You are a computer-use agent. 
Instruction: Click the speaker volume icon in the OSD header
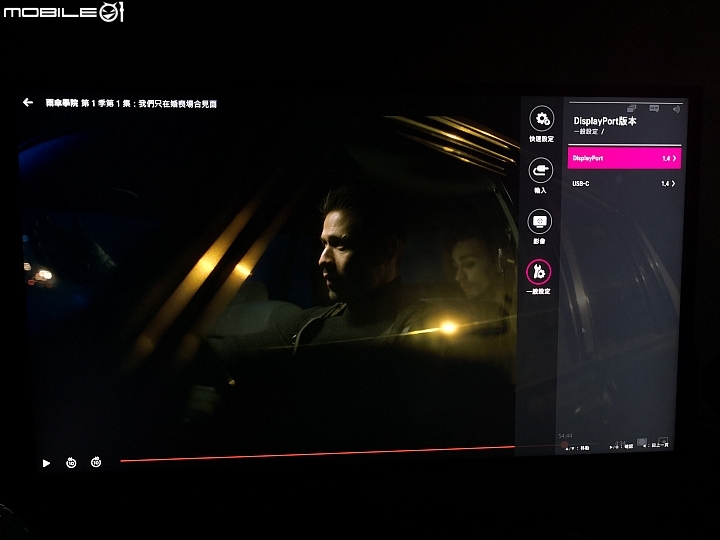[x=676, y=109]
